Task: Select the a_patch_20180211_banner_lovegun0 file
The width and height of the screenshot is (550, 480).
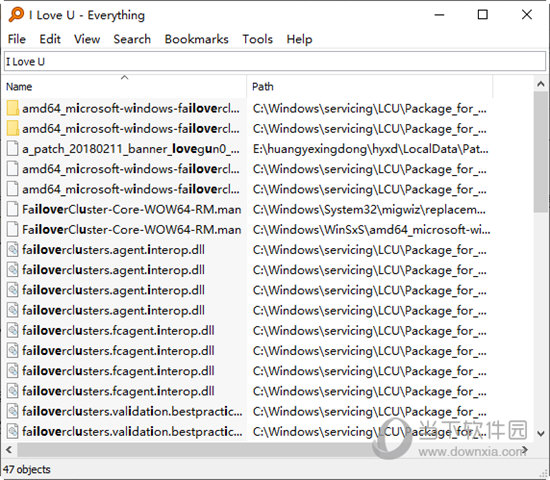Action: (131, 149)
